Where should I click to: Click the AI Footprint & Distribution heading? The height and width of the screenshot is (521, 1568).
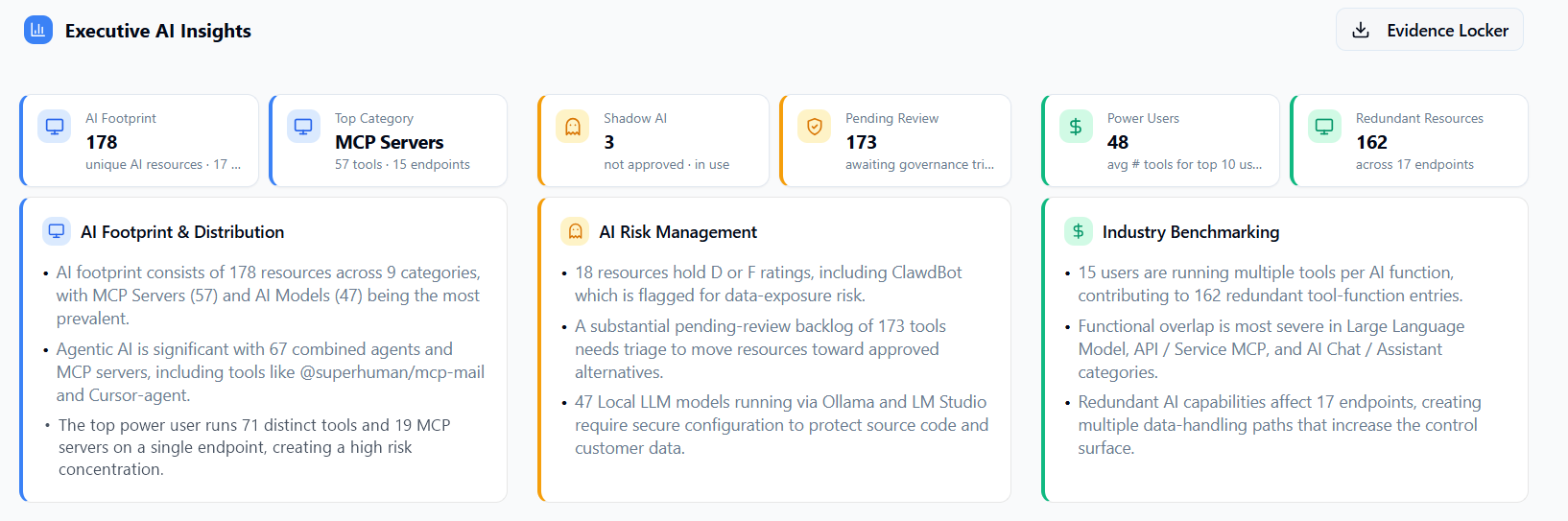click(x=182, y=232)
